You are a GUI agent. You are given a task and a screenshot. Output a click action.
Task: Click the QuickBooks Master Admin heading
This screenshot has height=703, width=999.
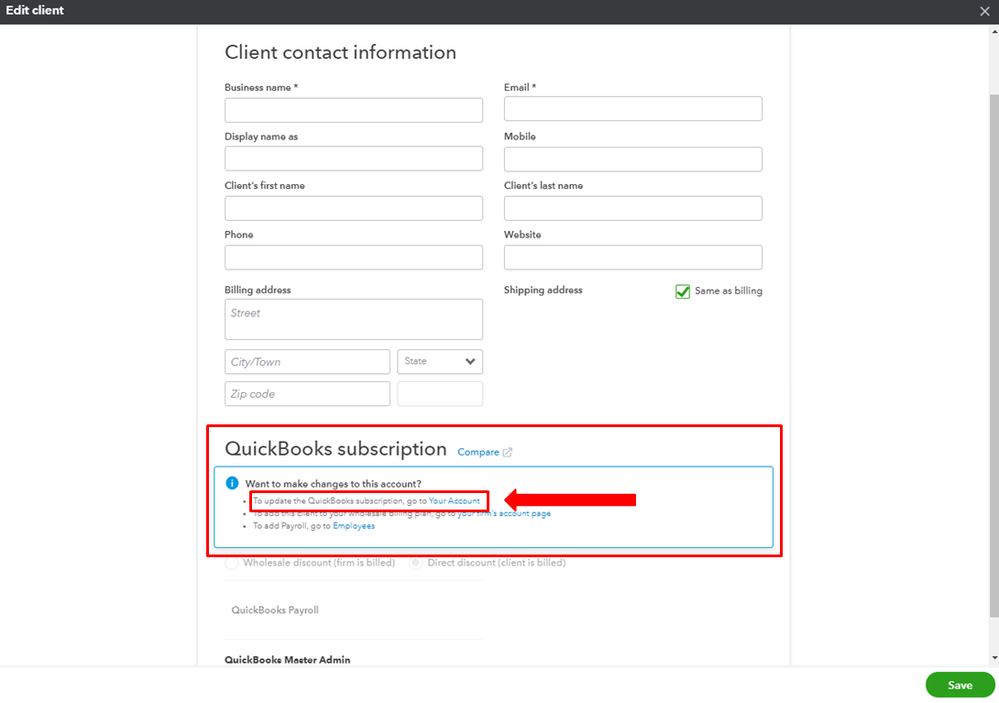[287, 660]
